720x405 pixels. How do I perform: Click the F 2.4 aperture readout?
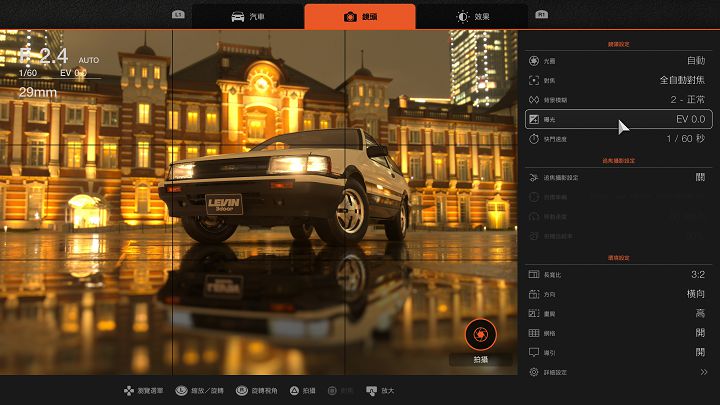[44, 56]
